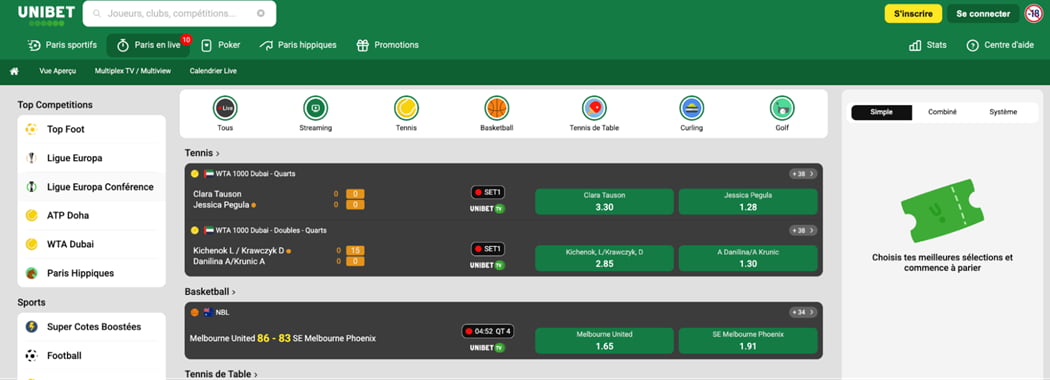Select Système bet type tab
Screen dimensions: 1050x380
(1002, 113)
